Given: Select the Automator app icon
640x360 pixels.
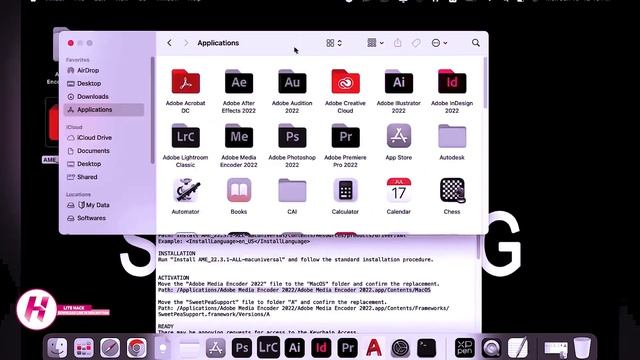Looking at the screenshot, I should (185, 190).
